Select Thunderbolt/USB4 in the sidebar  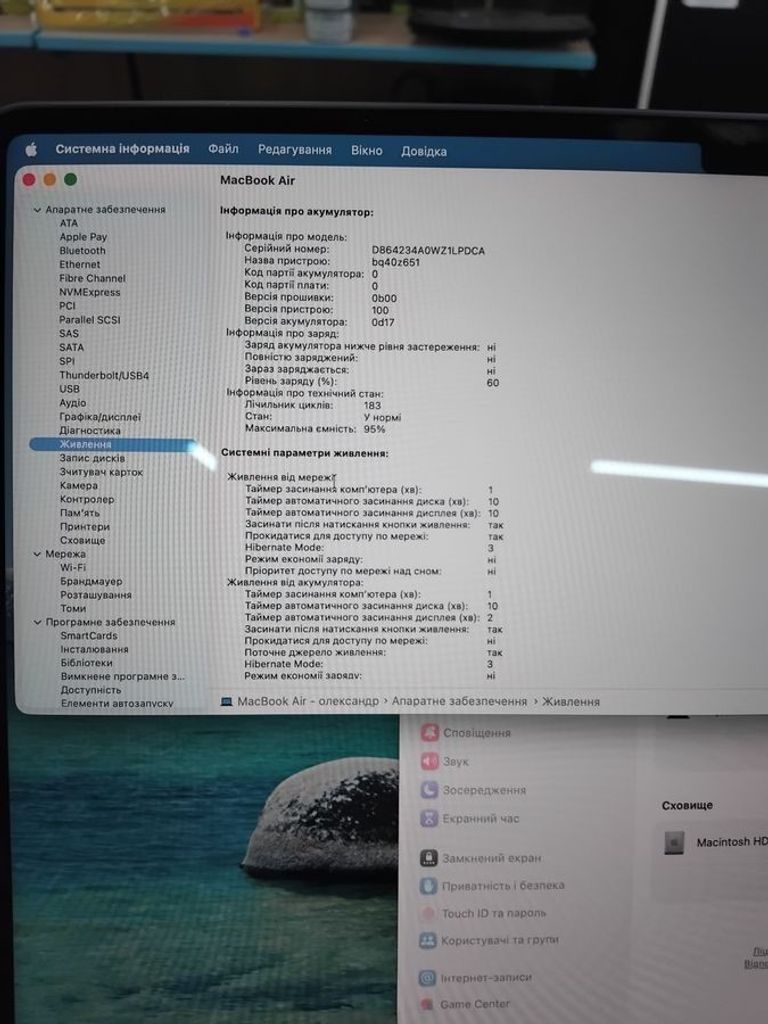click(104, 375)
